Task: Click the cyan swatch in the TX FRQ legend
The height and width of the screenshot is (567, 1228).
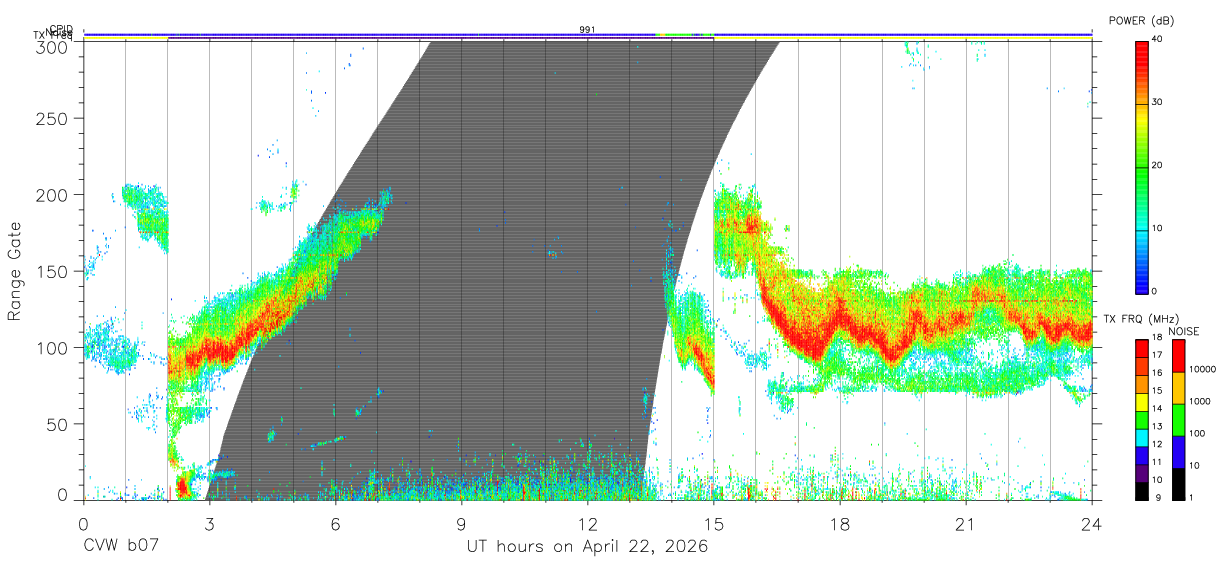Action: click(x=1141, y=438)
